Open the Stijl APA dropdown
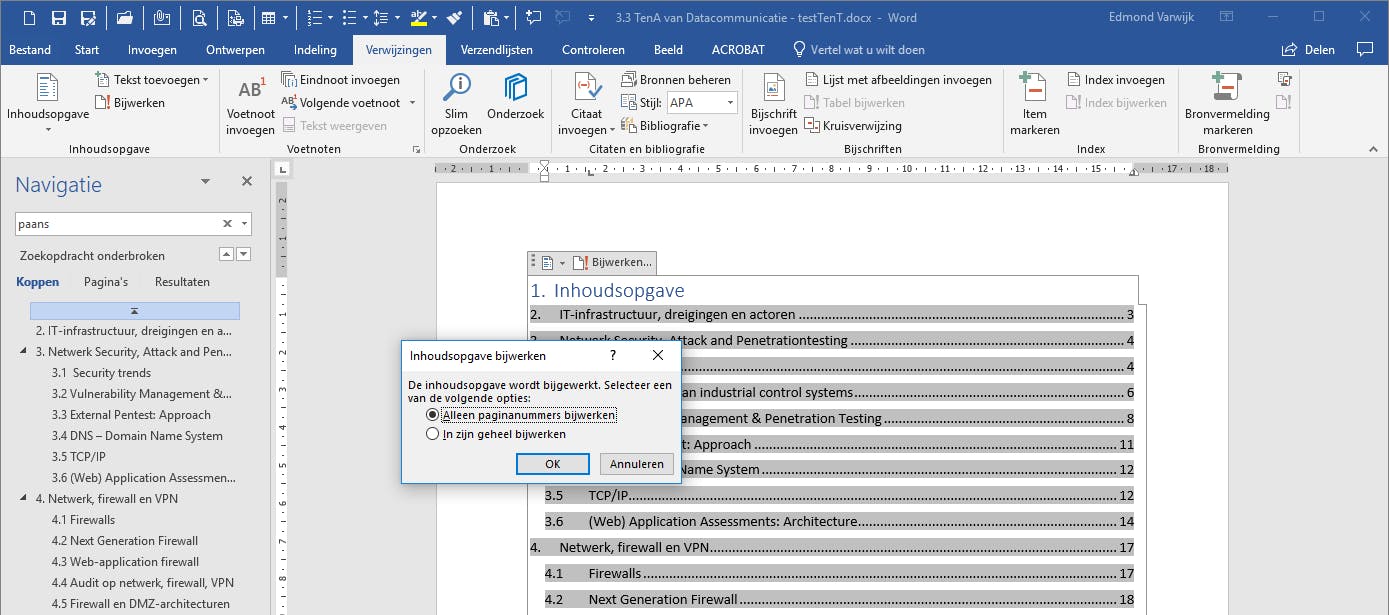Viewport: 1389px width, 615px height. point(730,103)
